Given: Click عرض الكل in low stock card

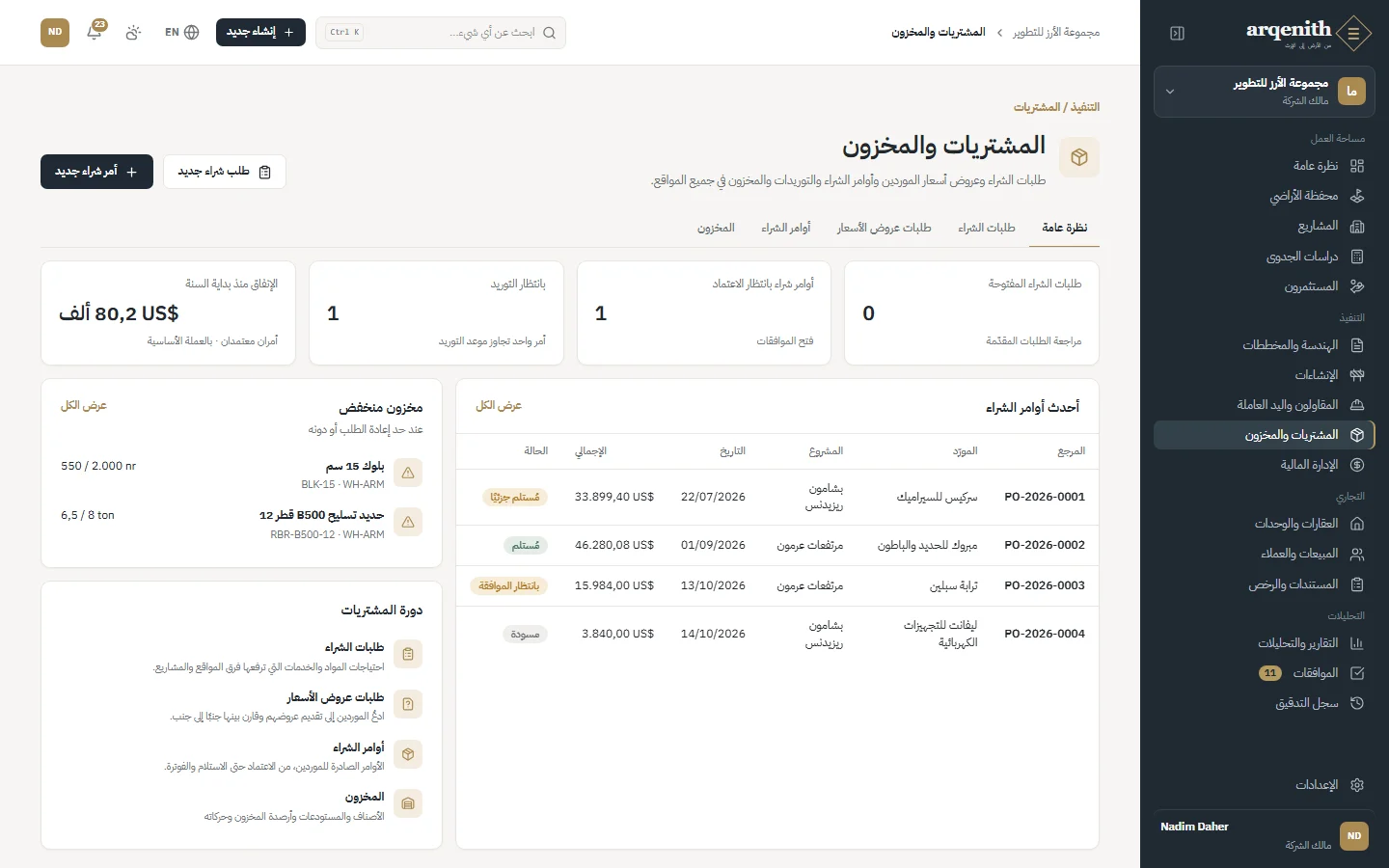Looking at the screenshot, I should pos(84,406).
